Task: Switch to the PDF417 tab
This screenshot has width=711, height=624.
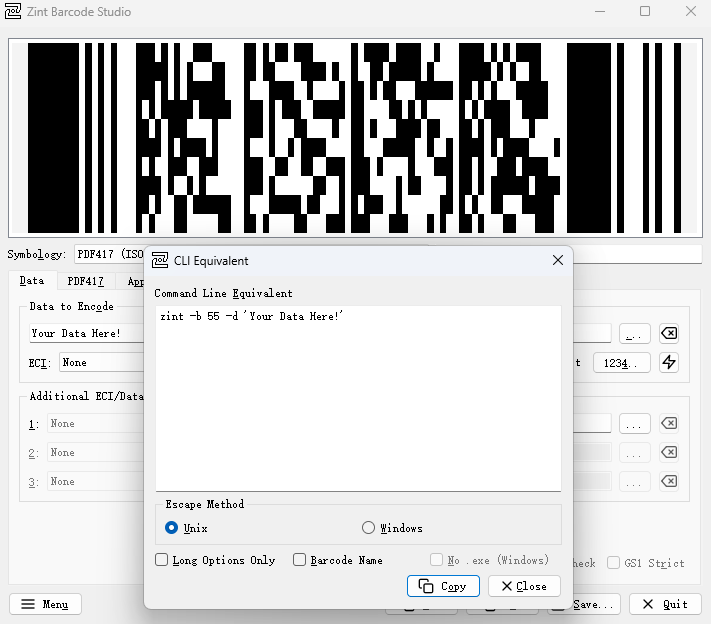Action: point(86,282)
